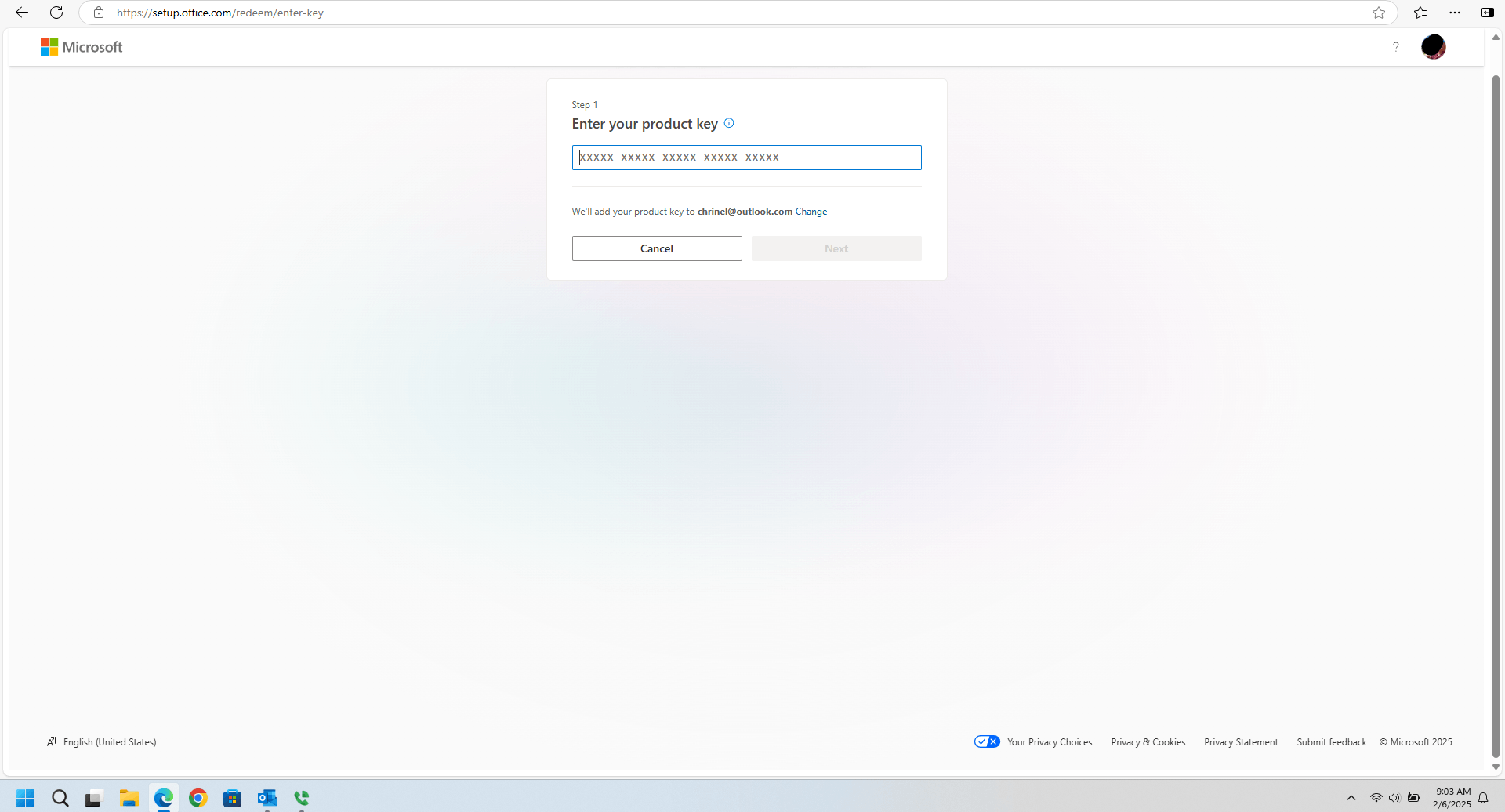The height and width of the screenshot is (812, 1505).
Task: Open the clock showing 9:03 AM
Action: tap(1452, 798)
